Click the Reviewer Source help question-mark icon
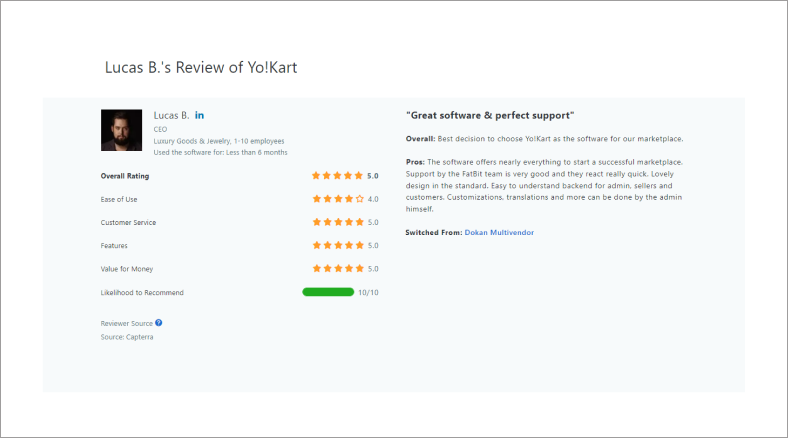Viewport: 788px width, 438px height. tap(159, 323)
